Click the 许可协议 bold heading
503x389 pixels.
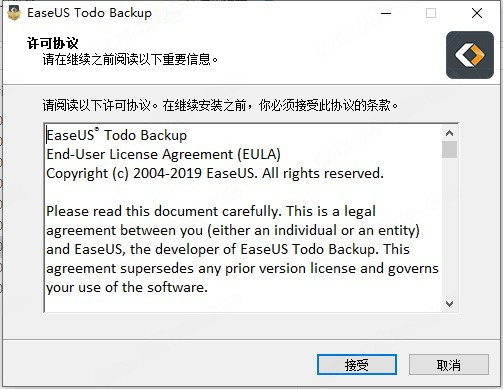[x=53, y=43]
